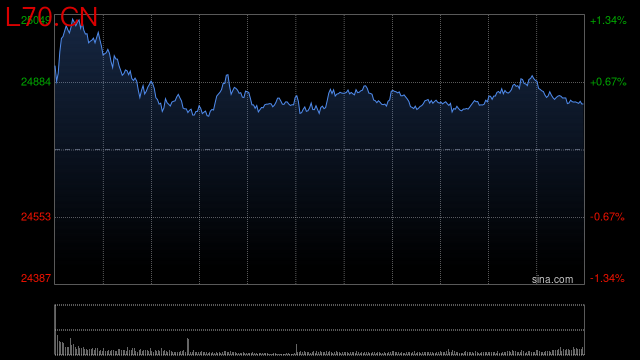Viewport: 640px width, 360px height.
Task: Click the 24884 price axis label
Action: click(36, 82)
